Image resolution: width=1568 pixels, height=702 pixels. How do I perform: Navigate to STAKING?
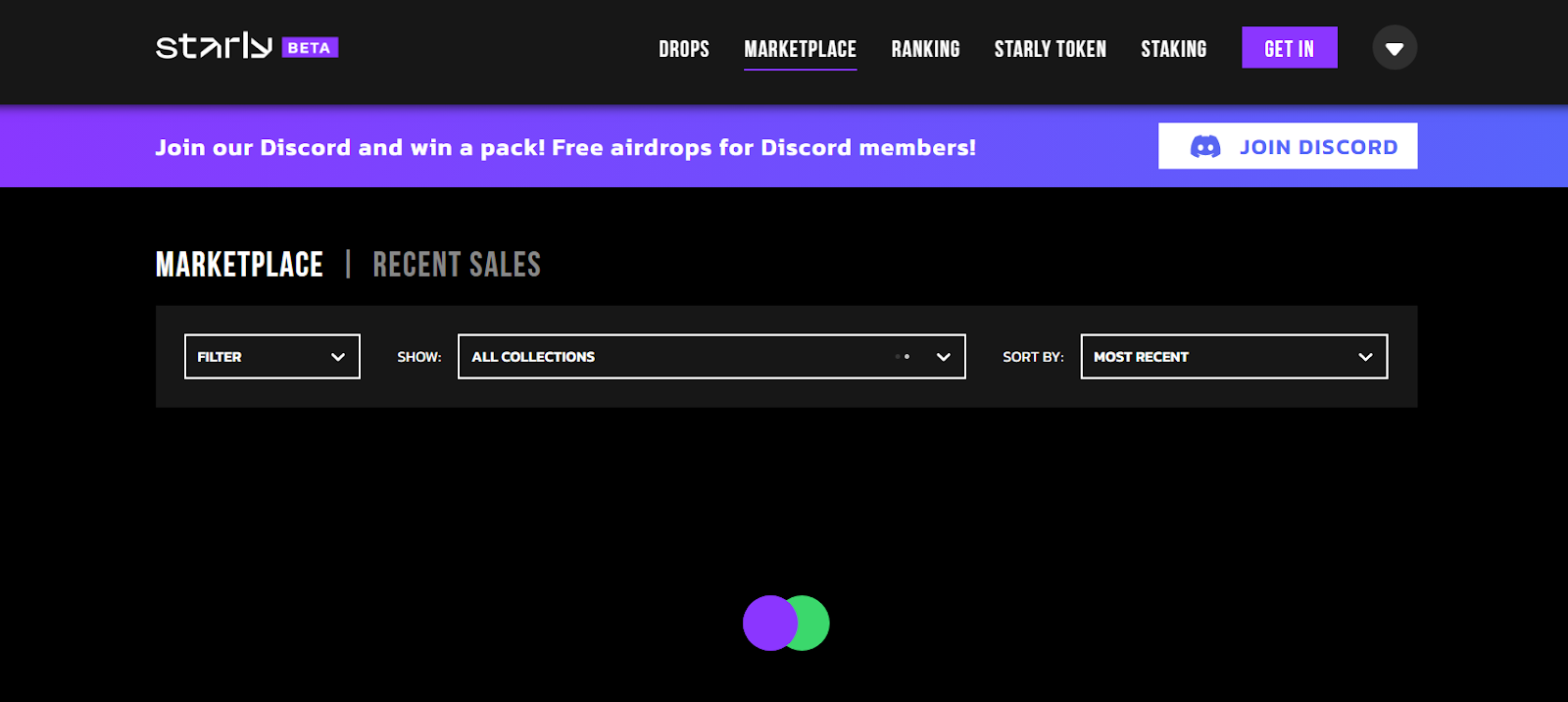coord(1174,49)
